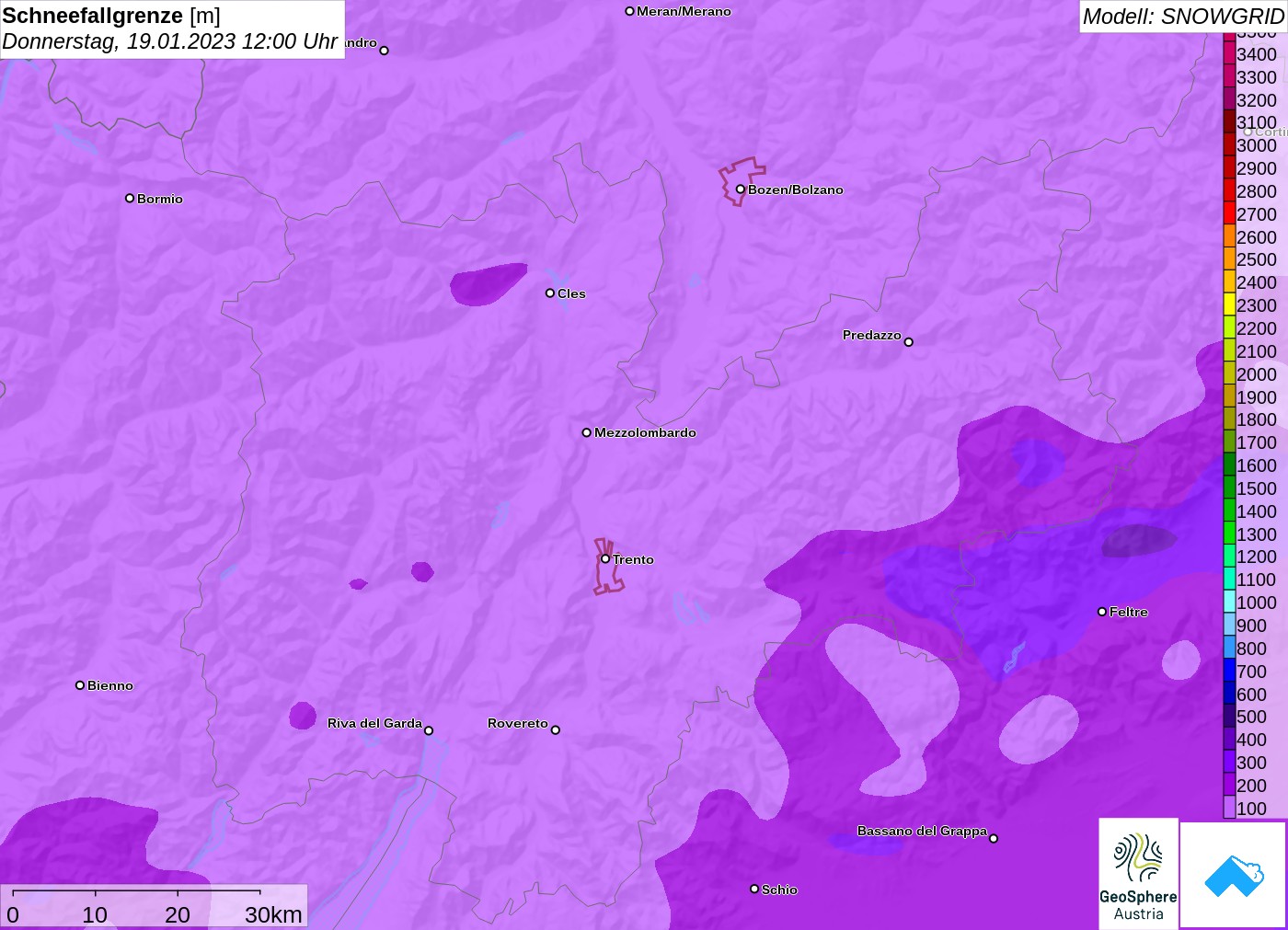Click the 20 scale bar label
This screenshot has height=930, width=1288.
[178, 914]
